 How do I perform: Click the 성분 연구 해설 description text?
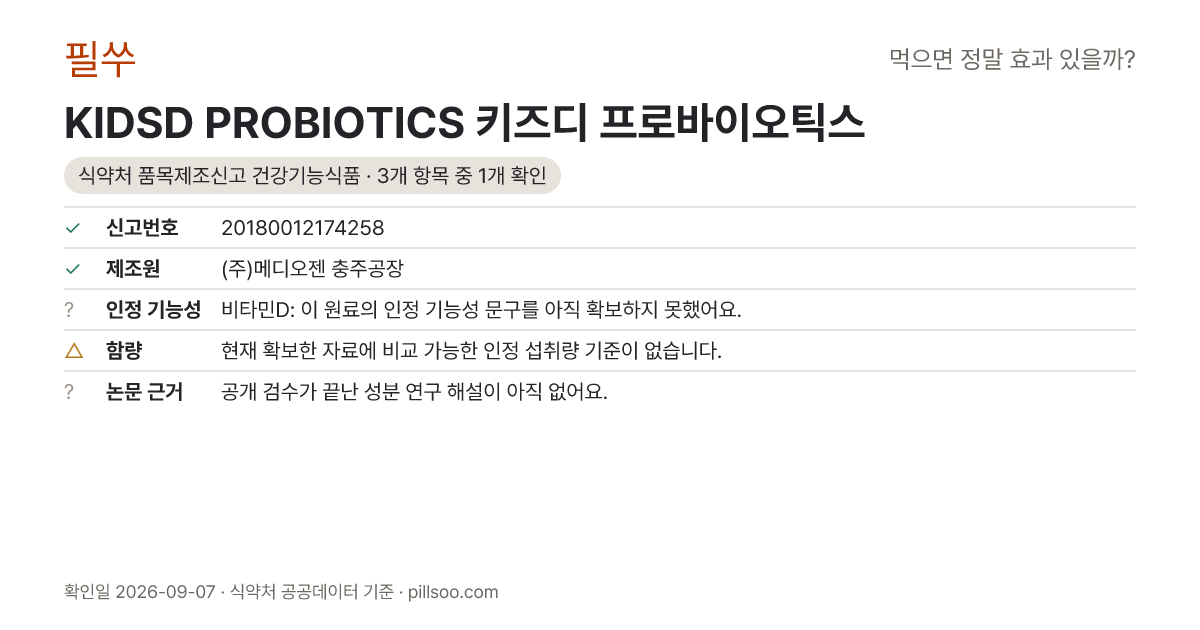[414, 392]
